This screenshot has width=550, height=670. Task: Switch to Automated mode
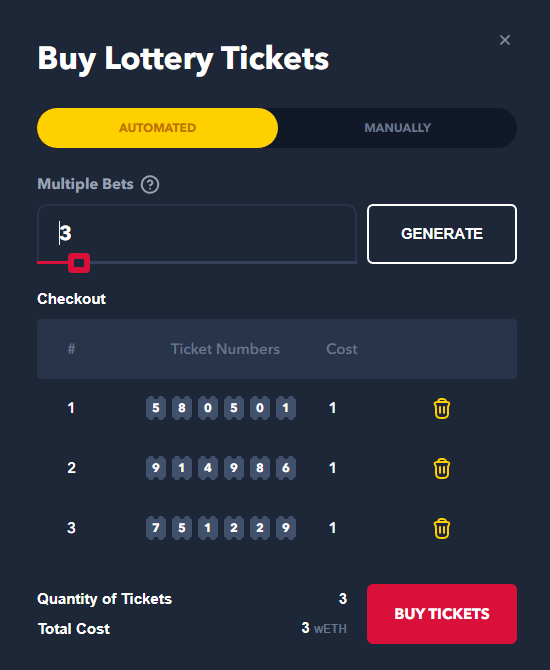click(x=157, y=128)
